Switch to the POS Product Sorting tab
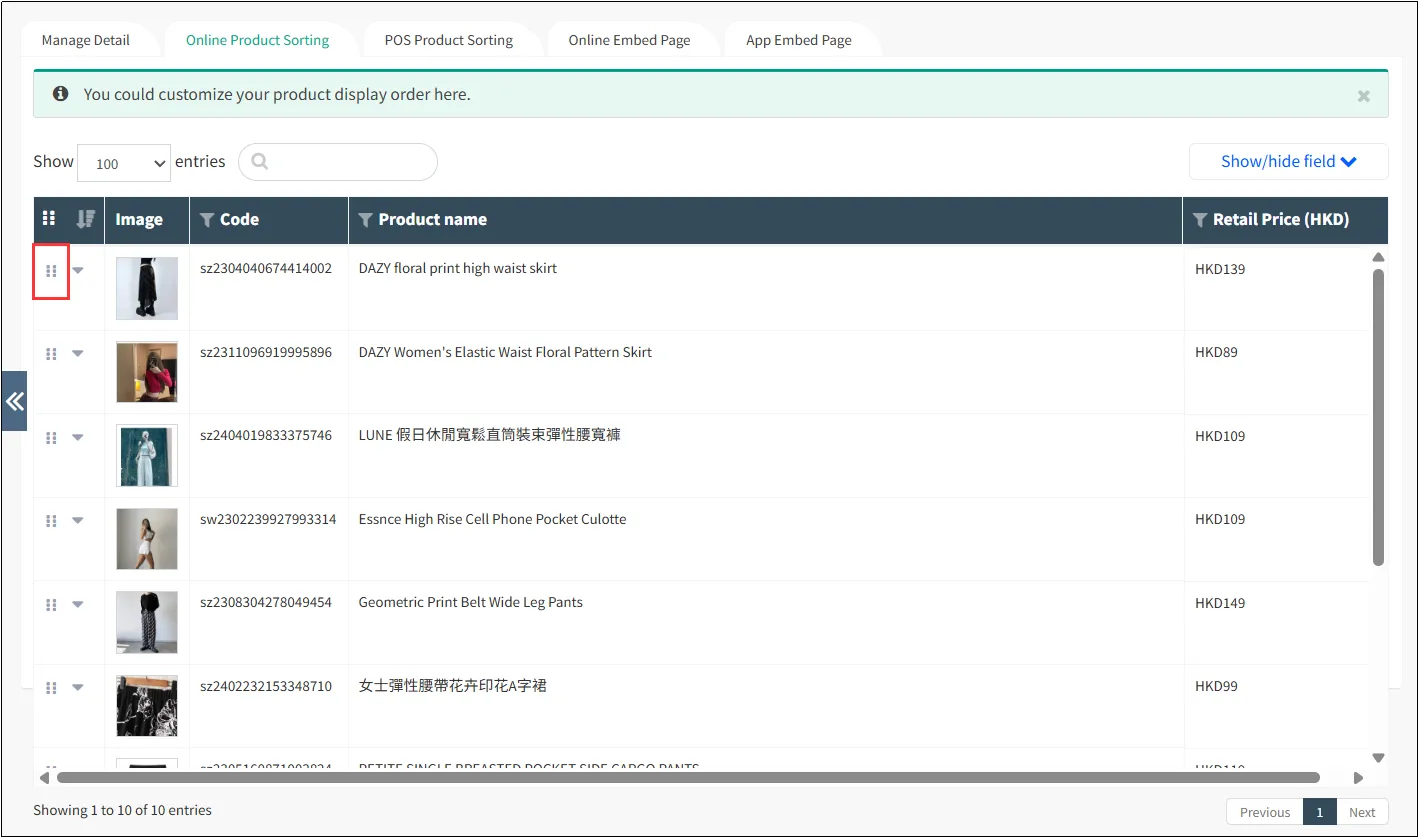Image resolution: width=1420 pixels, height=839 pixels. tap(448, 40)
